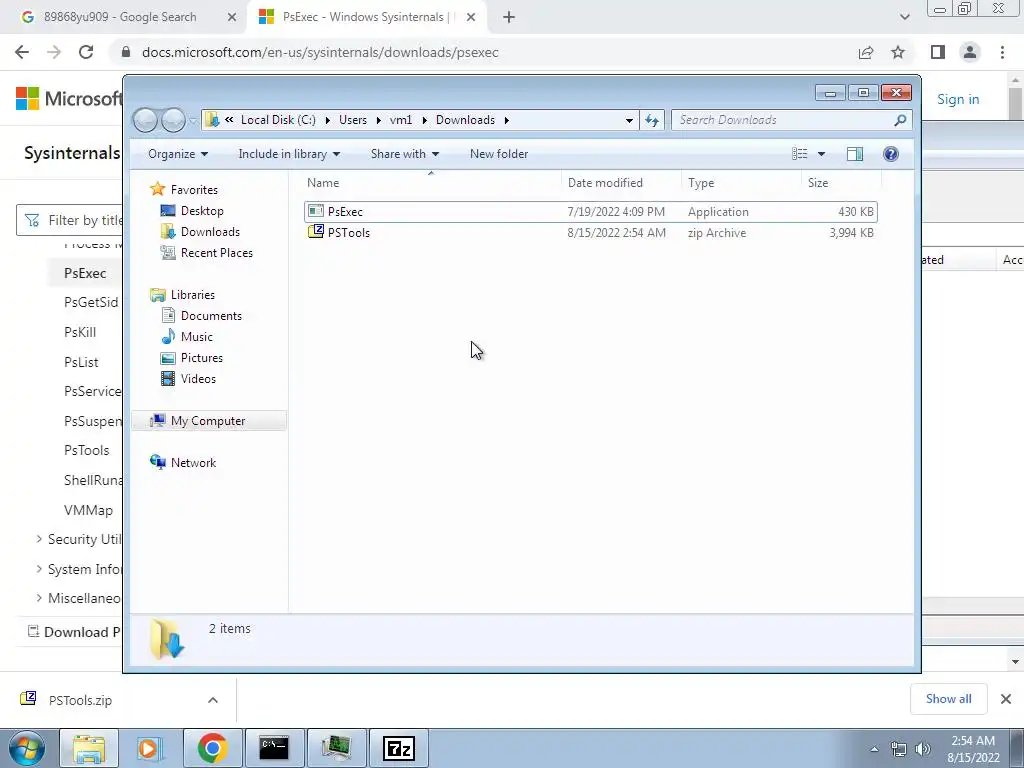The width and height of the screenshot is (1024, 768).
Task: Open VMMap link in docs sidebar
Action: click(x=88, y=510)
